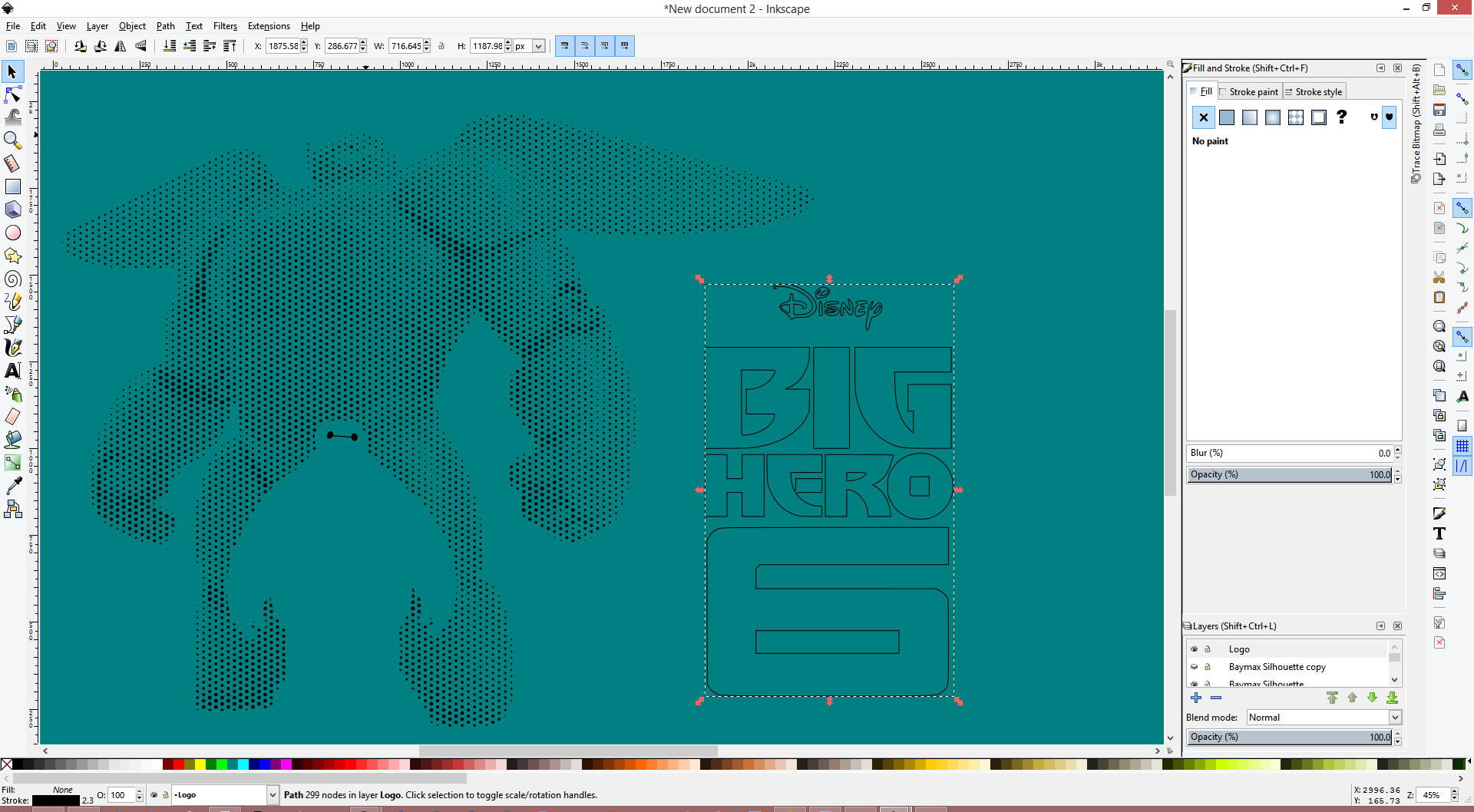1474x812 pixels.
Task: Open the Path menu
Action: (x=166, y=26)
